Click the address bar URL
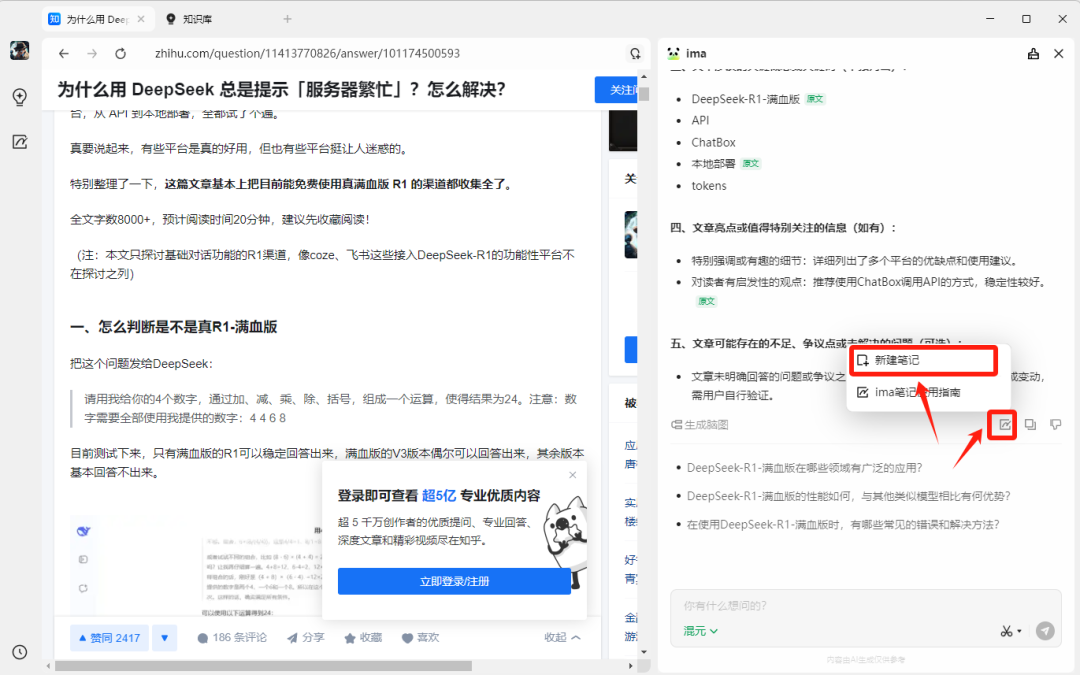Image resolution: width=1080 pixels, height=675 pixels. coord(307,54)
